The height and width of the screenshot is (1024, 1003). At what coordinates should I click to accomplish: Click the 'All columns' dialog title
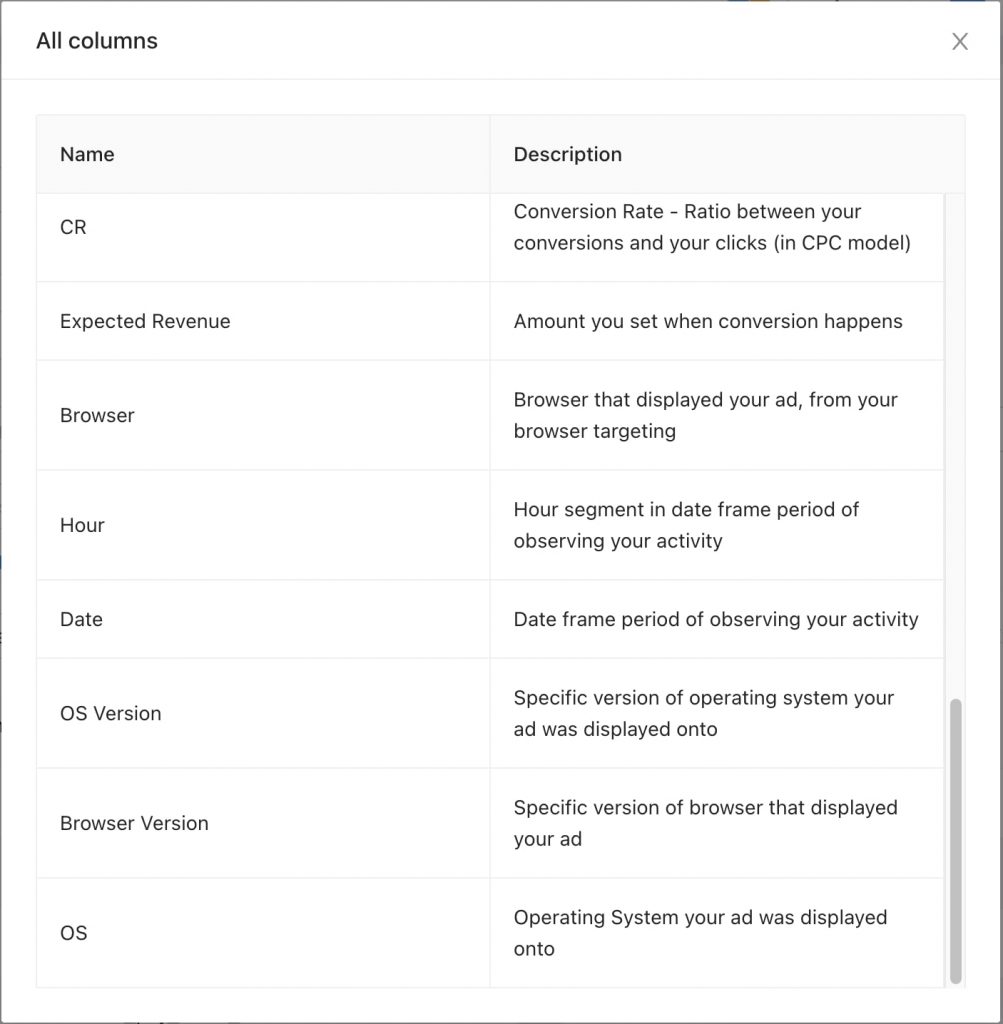97,41
